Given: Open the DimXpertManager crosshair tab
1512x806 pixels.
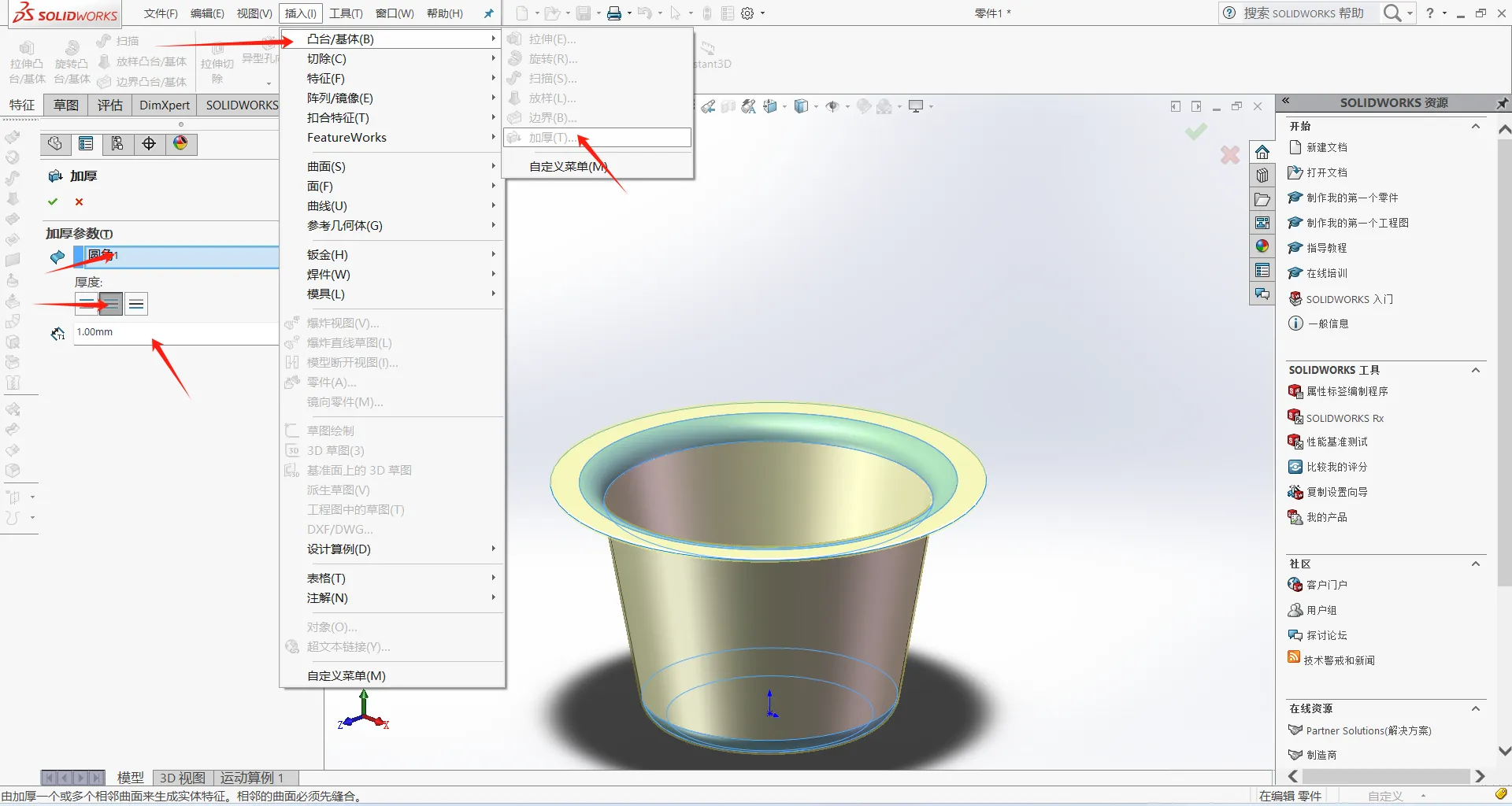Looking at the screenshot, I should point(149,143).
